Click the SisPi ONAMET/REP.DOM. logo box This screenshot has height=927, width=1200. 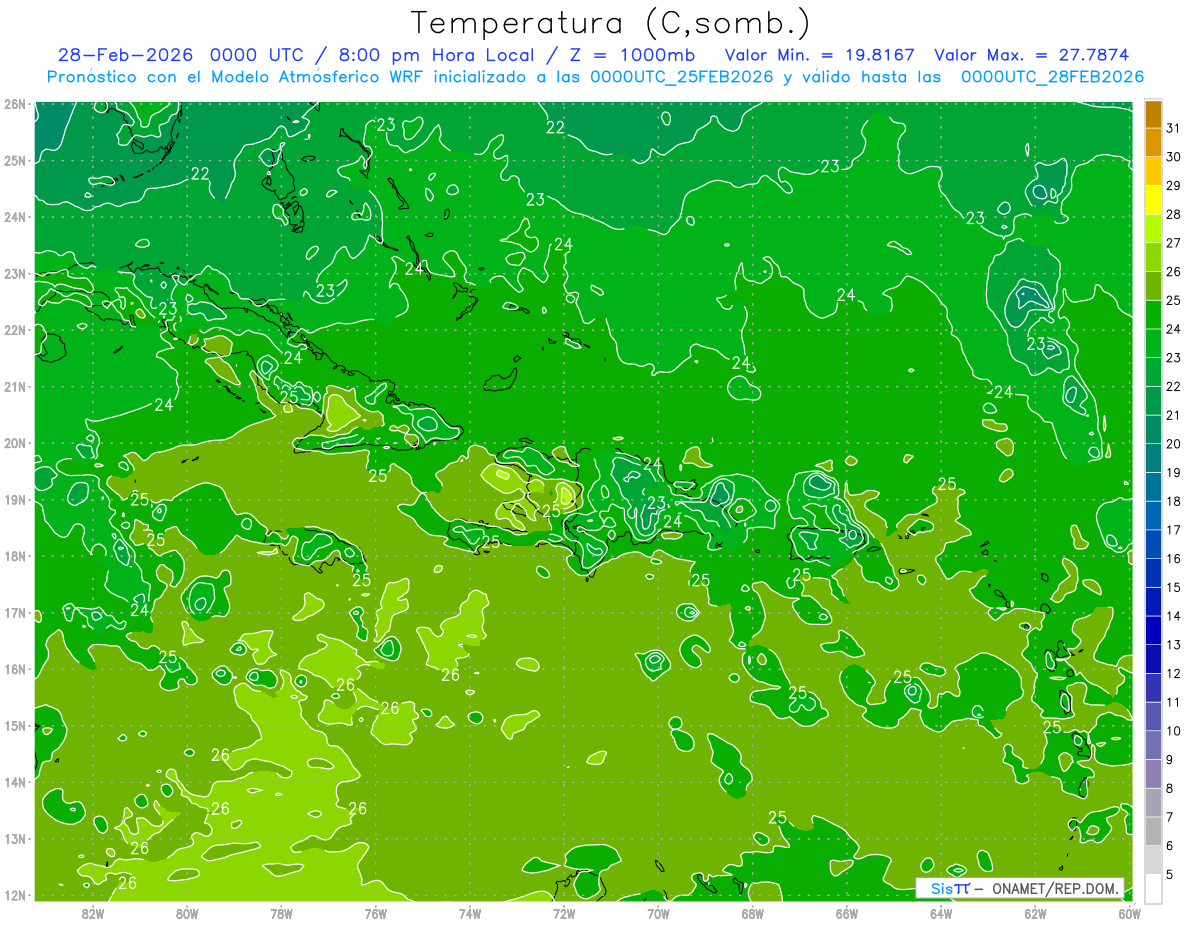point(1020,888)
